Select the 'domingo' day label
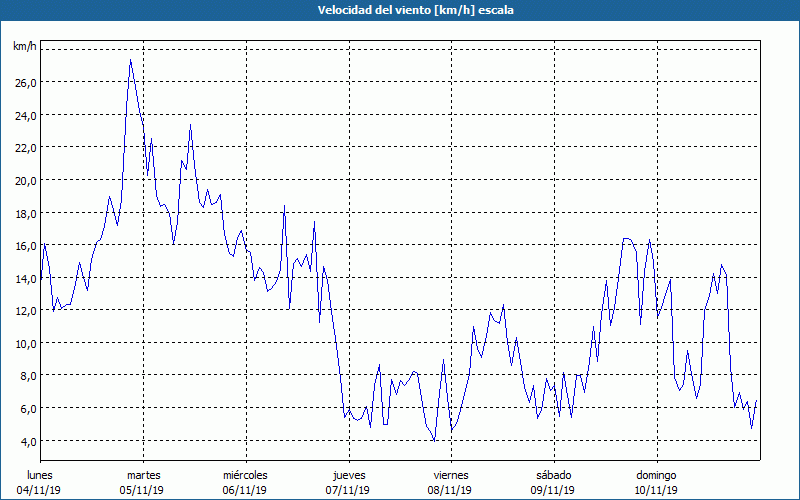 coord(656,475)
